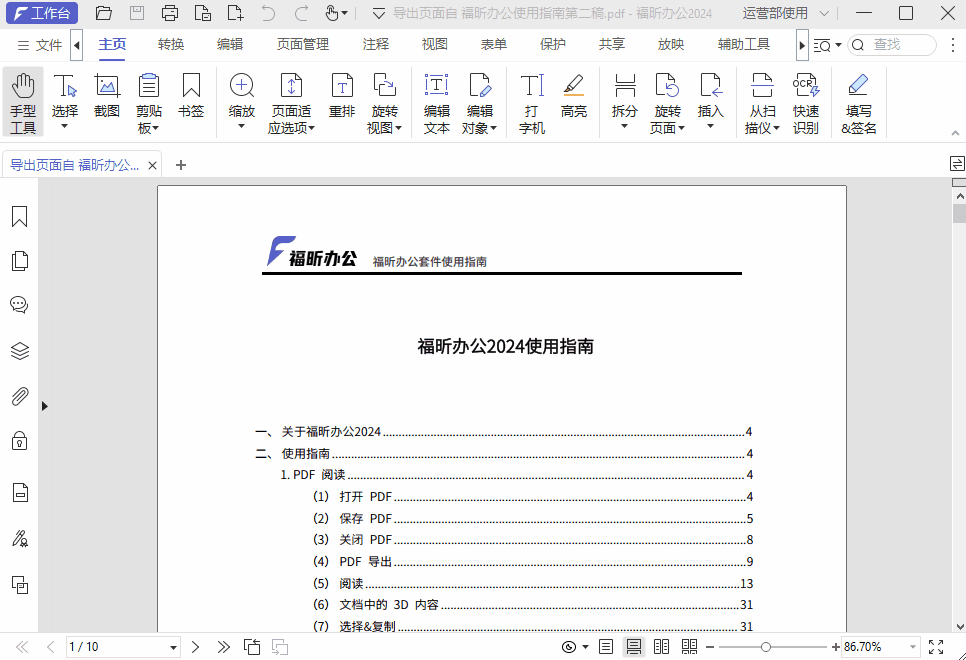Click the Fill & Sign (填写&签名) icon
The height and width of the screenshot is (660, 966).
point(858,99)
